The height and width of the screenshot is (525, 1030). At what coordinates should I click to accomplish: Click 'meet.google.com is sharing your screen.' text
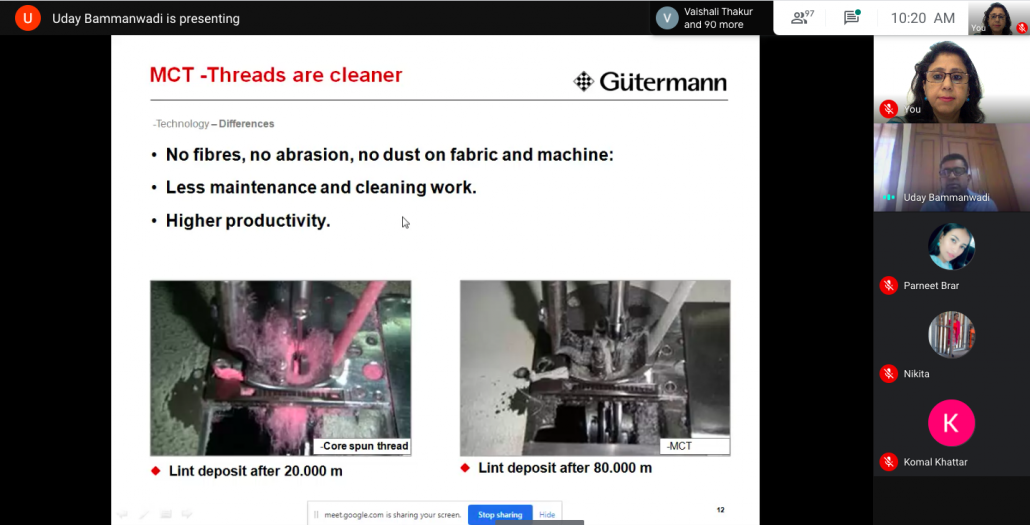click(393, 514)
